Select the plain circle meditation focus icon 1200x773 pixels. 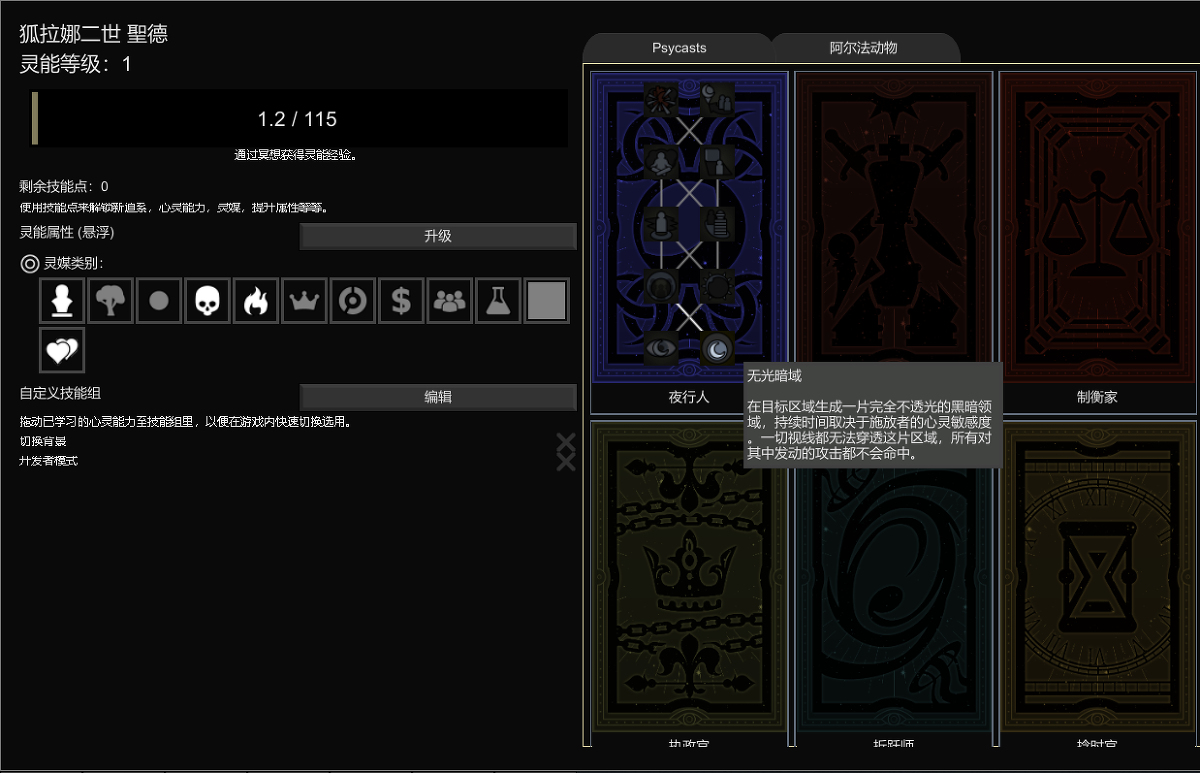point(158,300)
